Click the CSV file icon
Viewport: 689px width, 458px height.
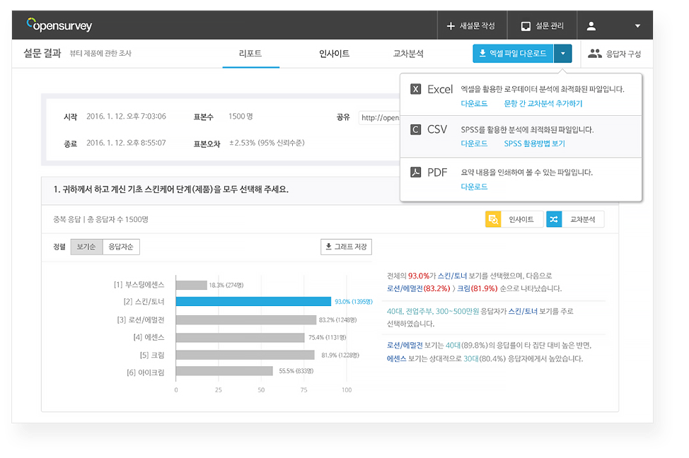(x=415, y=129)
